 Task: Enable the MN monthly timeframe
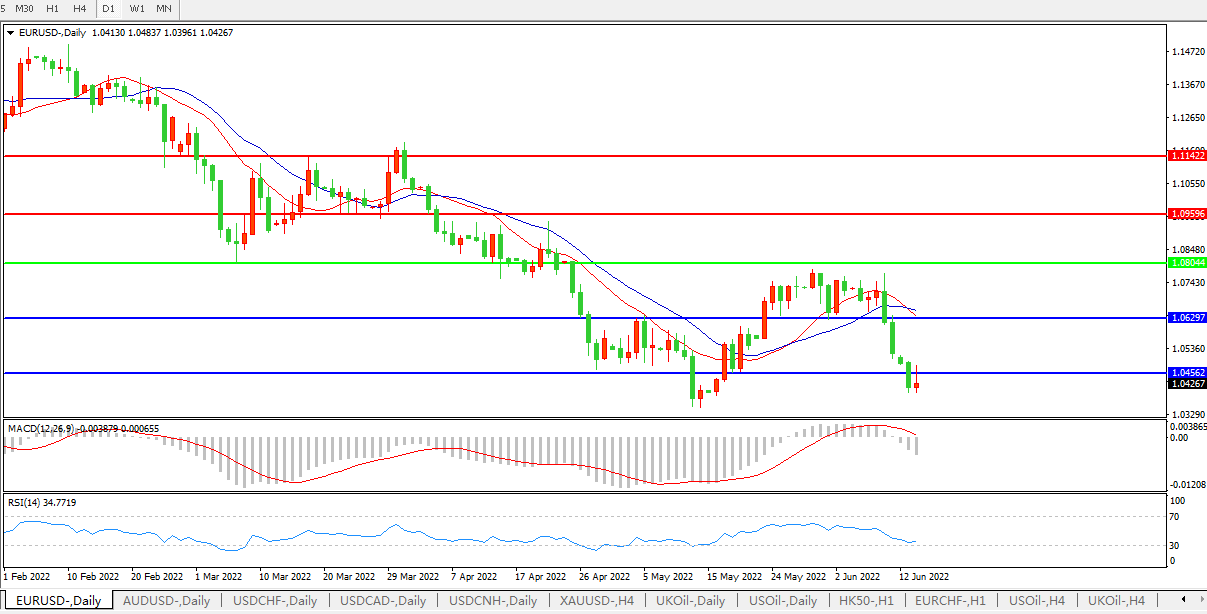tap(164, 9)
